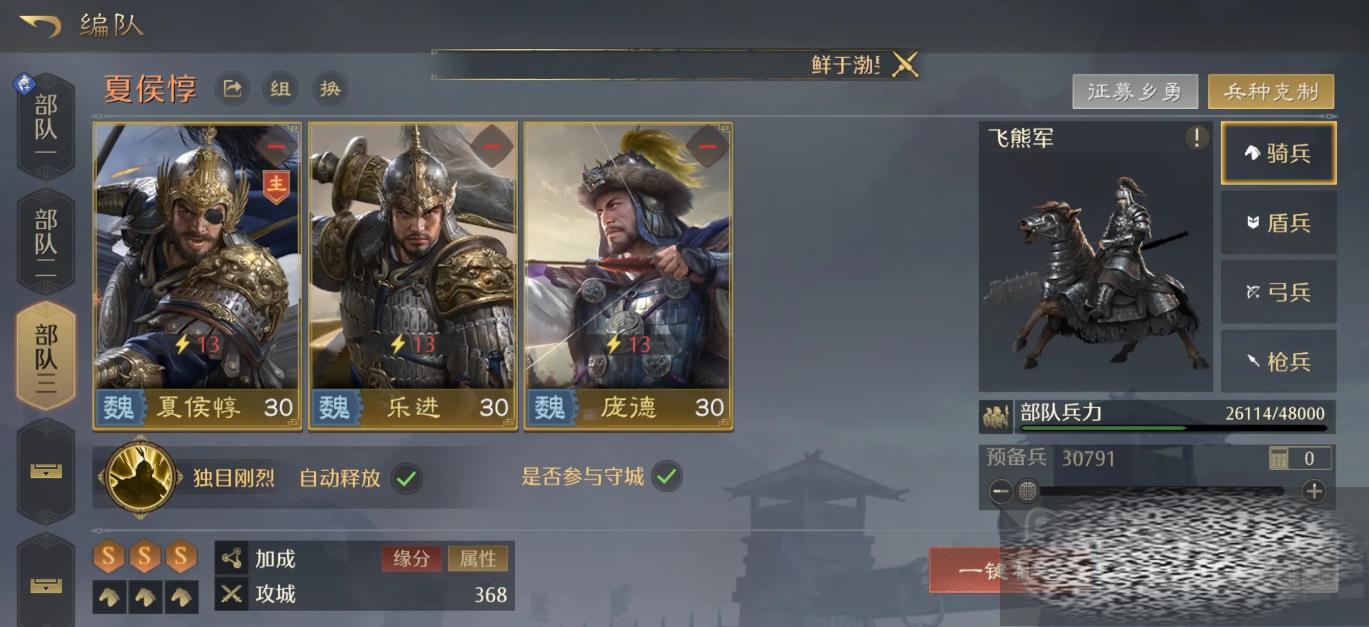The width and height of the screenshot is (1369, 627).
Task: Click the share icon beside 夏侯惇
Action: pos(232,89)
